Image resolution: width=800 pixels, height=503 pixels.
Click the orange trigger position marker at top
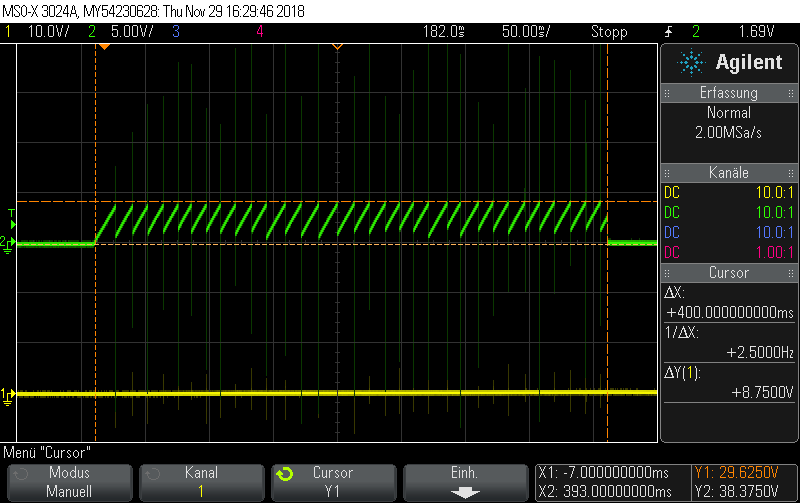104,47
